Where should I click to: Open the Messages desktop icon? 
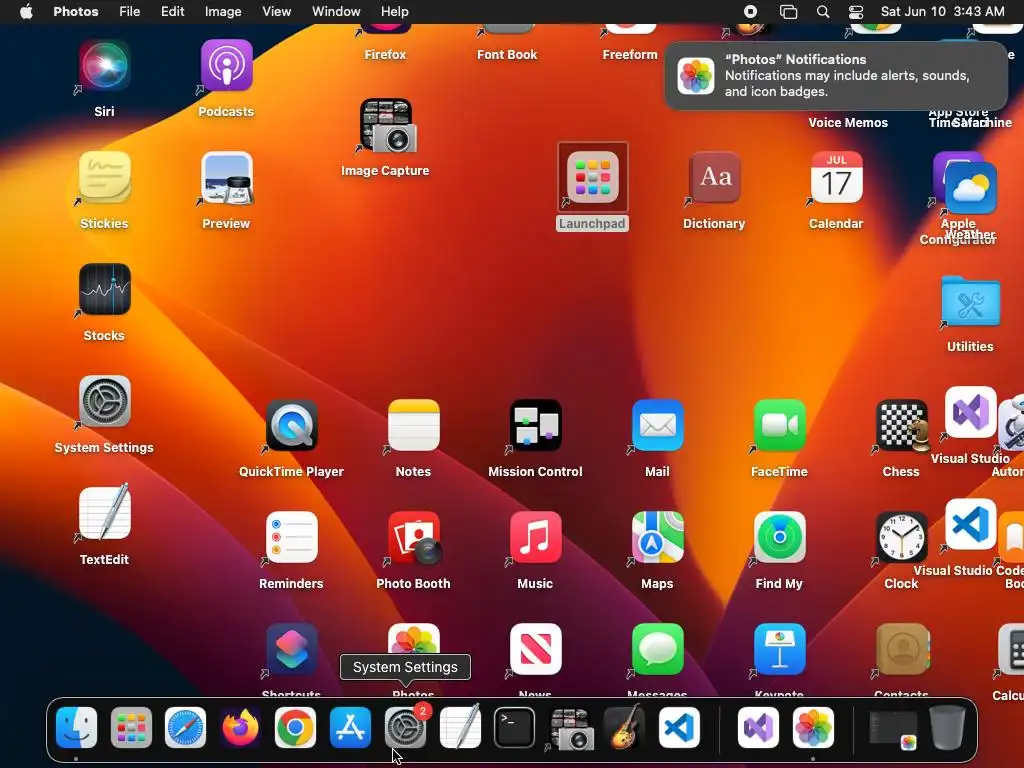pyautogui.click(x=658, y=649)
